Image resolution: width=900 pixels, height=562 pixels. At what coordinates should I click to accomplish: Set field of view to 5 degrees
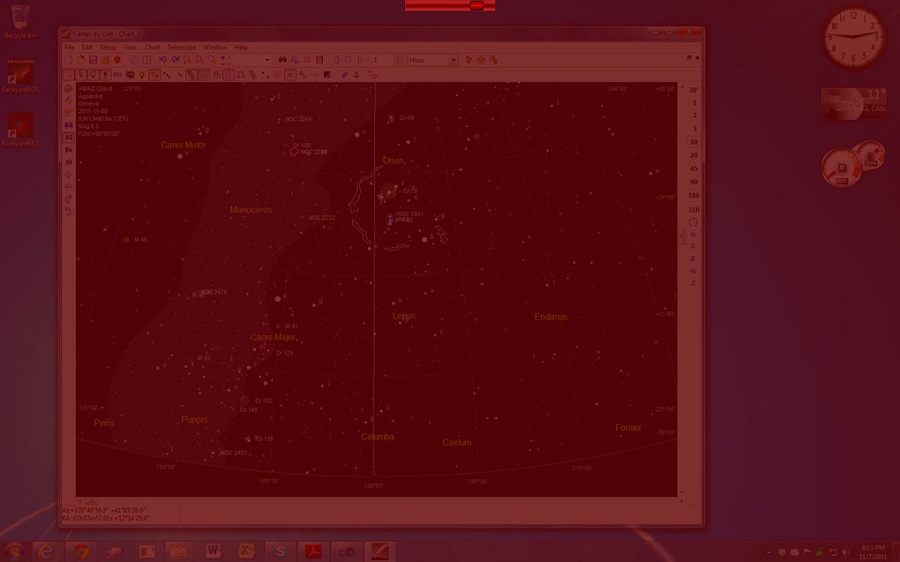694,129
